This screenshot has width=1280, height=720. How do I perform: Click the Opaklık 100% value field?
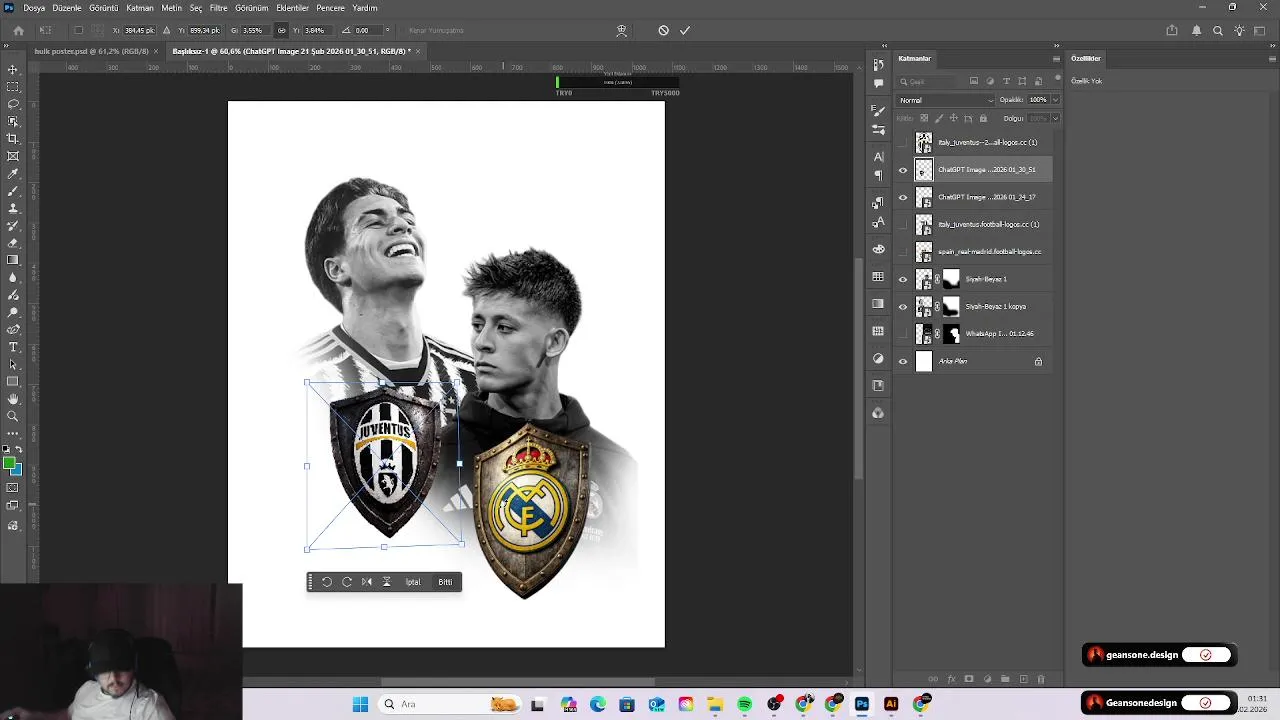click(x=1038, y=100)
